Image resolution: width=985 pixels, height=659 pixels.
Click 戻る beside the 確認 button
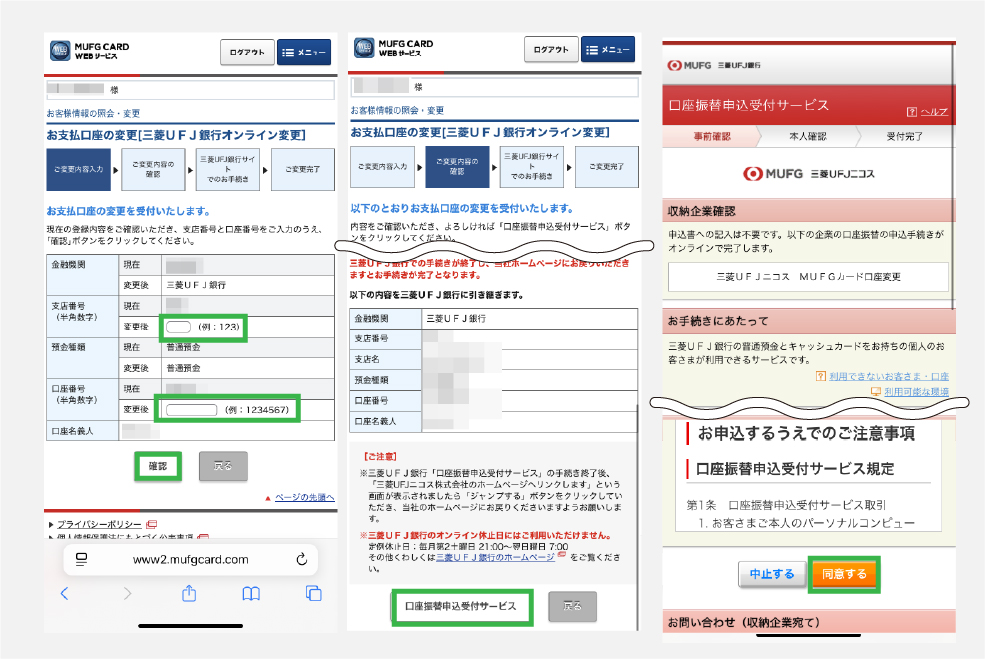pyautogui.click(x=223, y=466)
